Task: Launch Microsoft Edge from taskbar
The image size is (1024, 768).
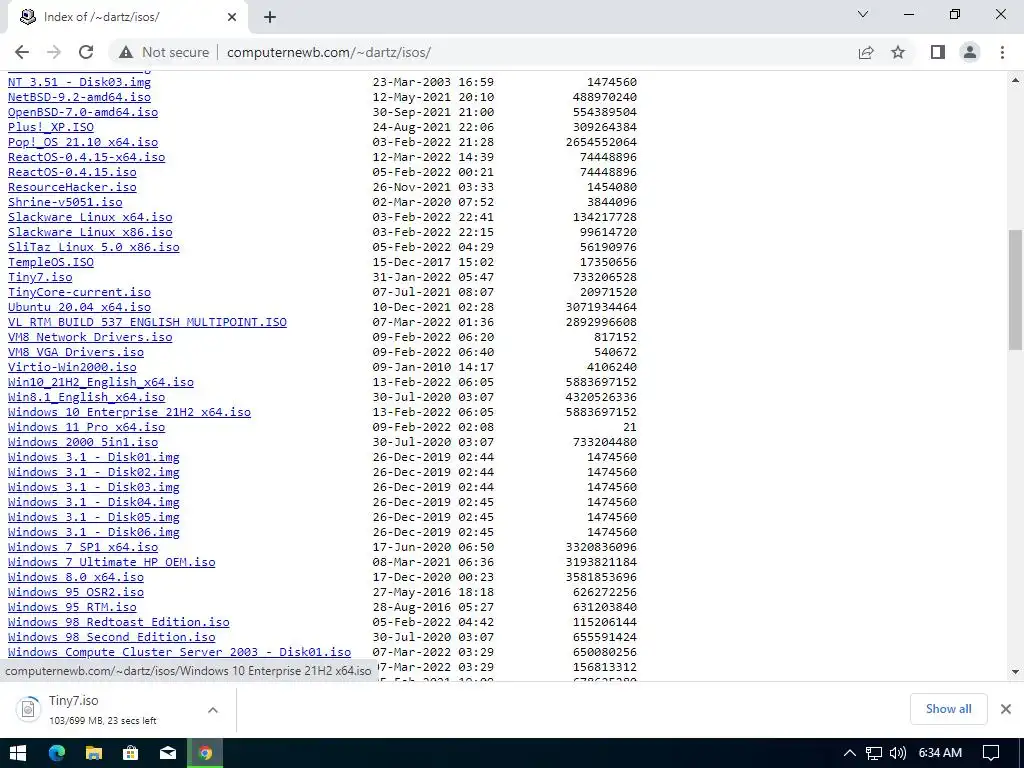Action: point(57,753)
